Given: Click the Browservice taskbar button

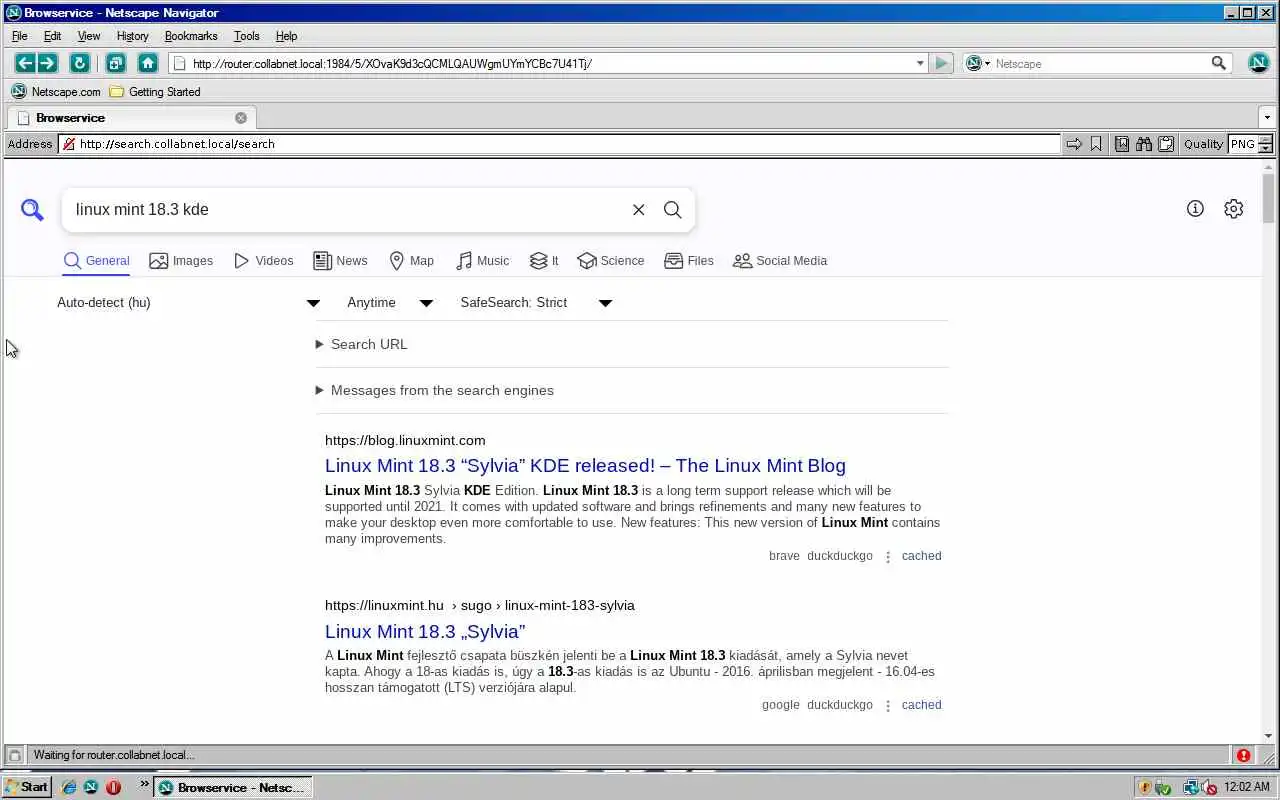Looking at the screenshot, I should click(232, 787).
